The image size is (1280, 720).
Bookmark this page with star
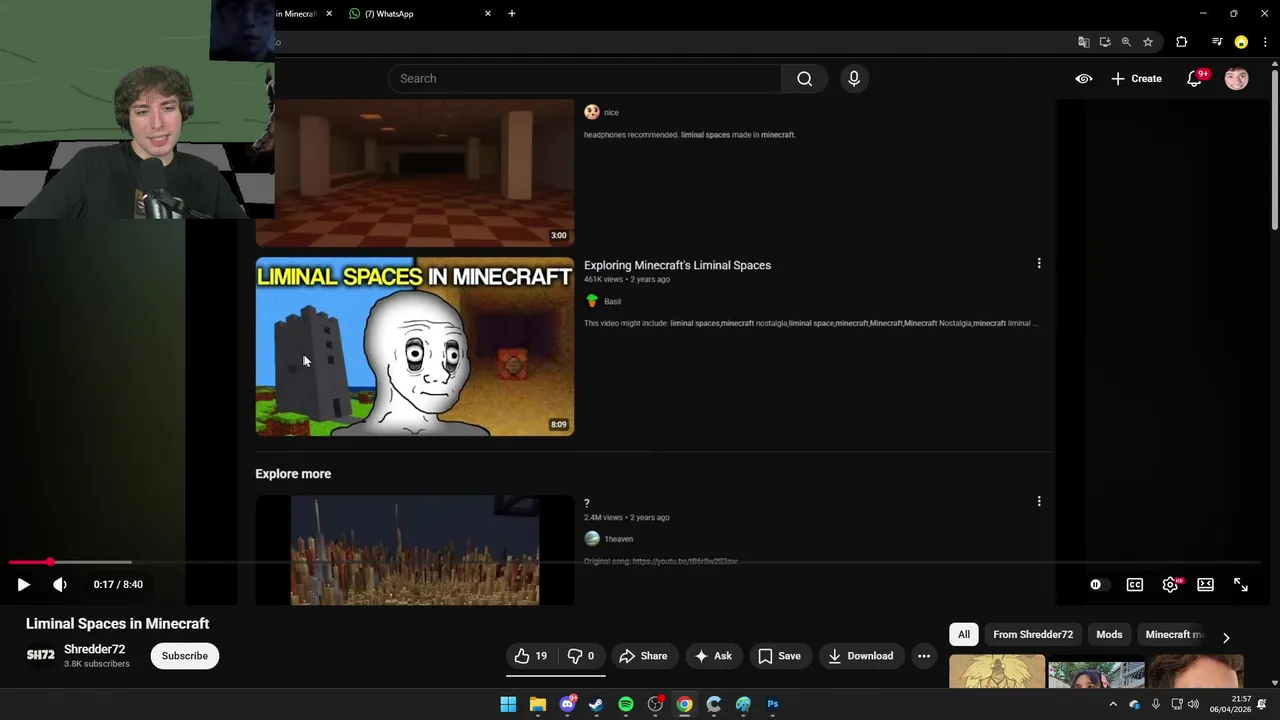tap(1148, 42)
